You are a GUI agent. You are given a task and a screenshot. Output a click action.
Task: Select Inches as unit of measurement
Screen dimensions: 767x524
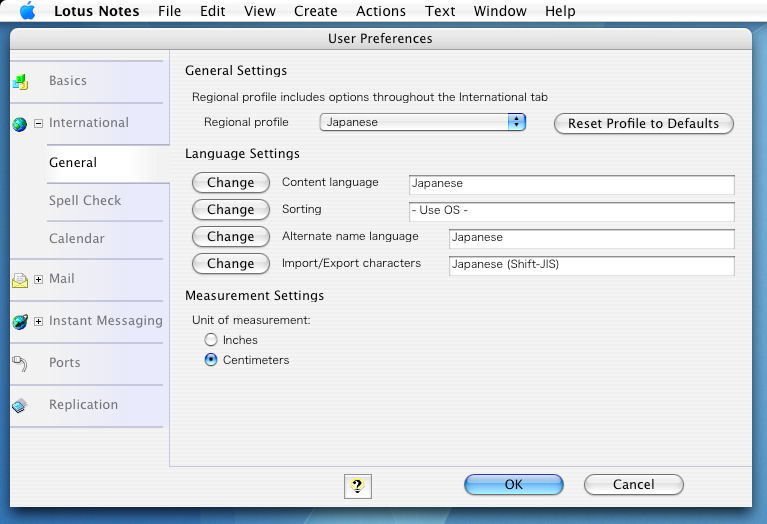[211, 339]
